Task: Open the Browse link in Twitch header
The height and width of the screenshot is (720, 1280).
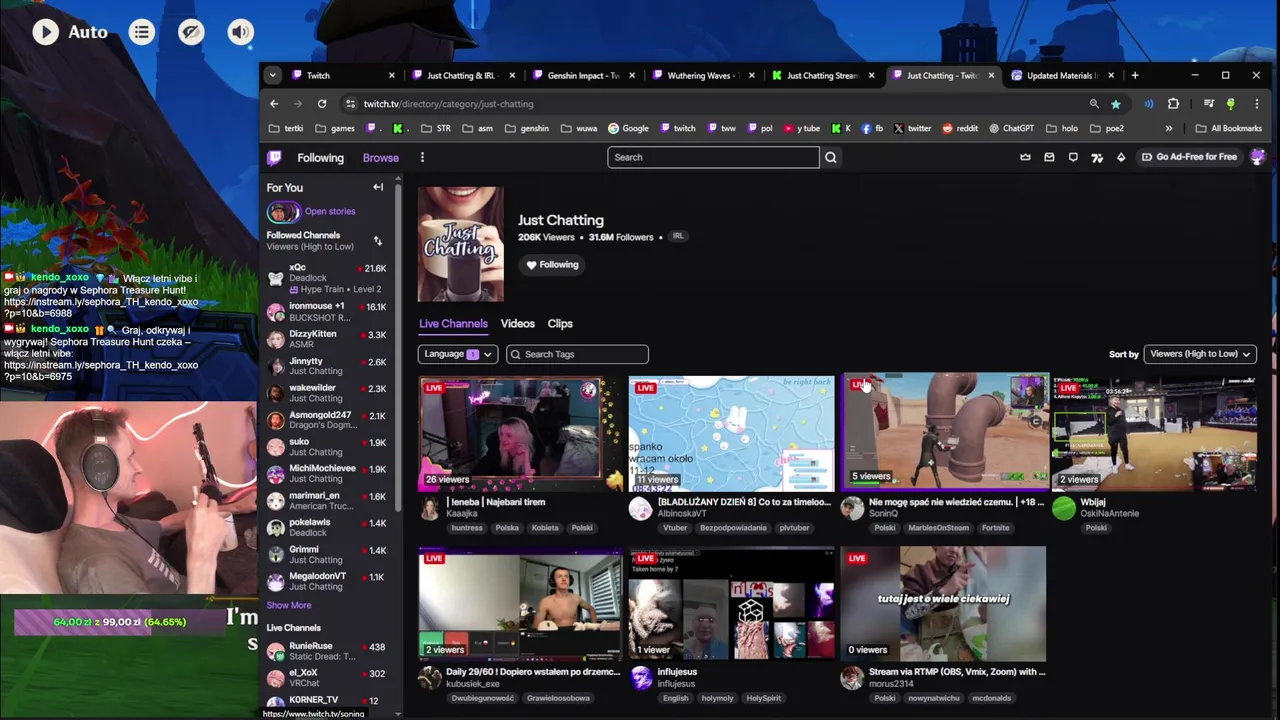Action: pos(380,158)
